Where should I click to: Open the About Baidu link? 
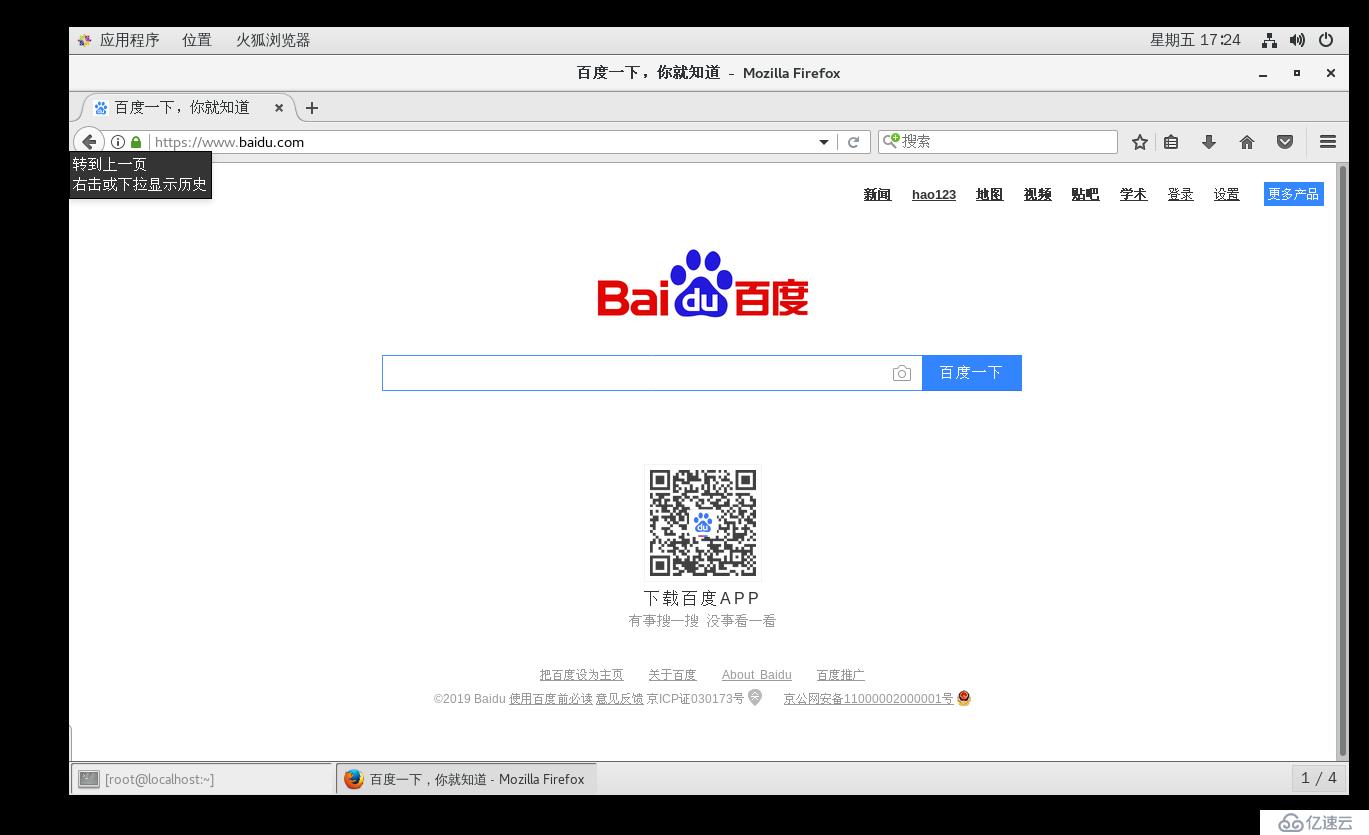pos(756,675)
